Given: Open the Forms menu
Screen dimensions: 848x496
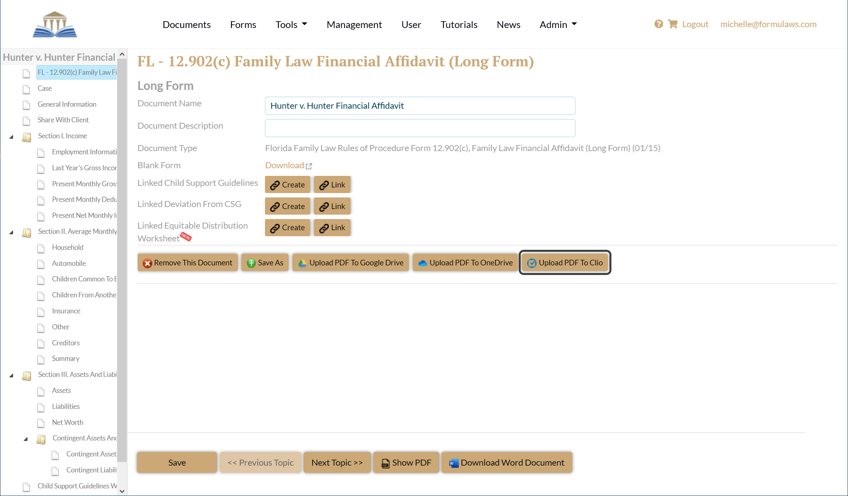Looking at the screenshot, I should pyautogui.click(x=243, y=24).
